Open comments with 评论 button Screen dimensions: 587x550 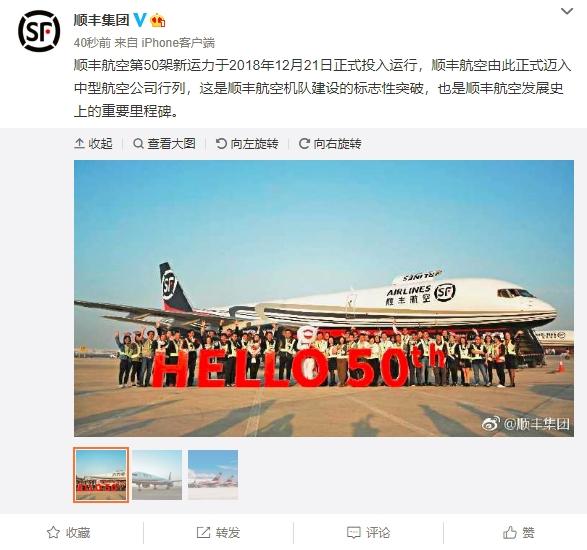[368, 533]
